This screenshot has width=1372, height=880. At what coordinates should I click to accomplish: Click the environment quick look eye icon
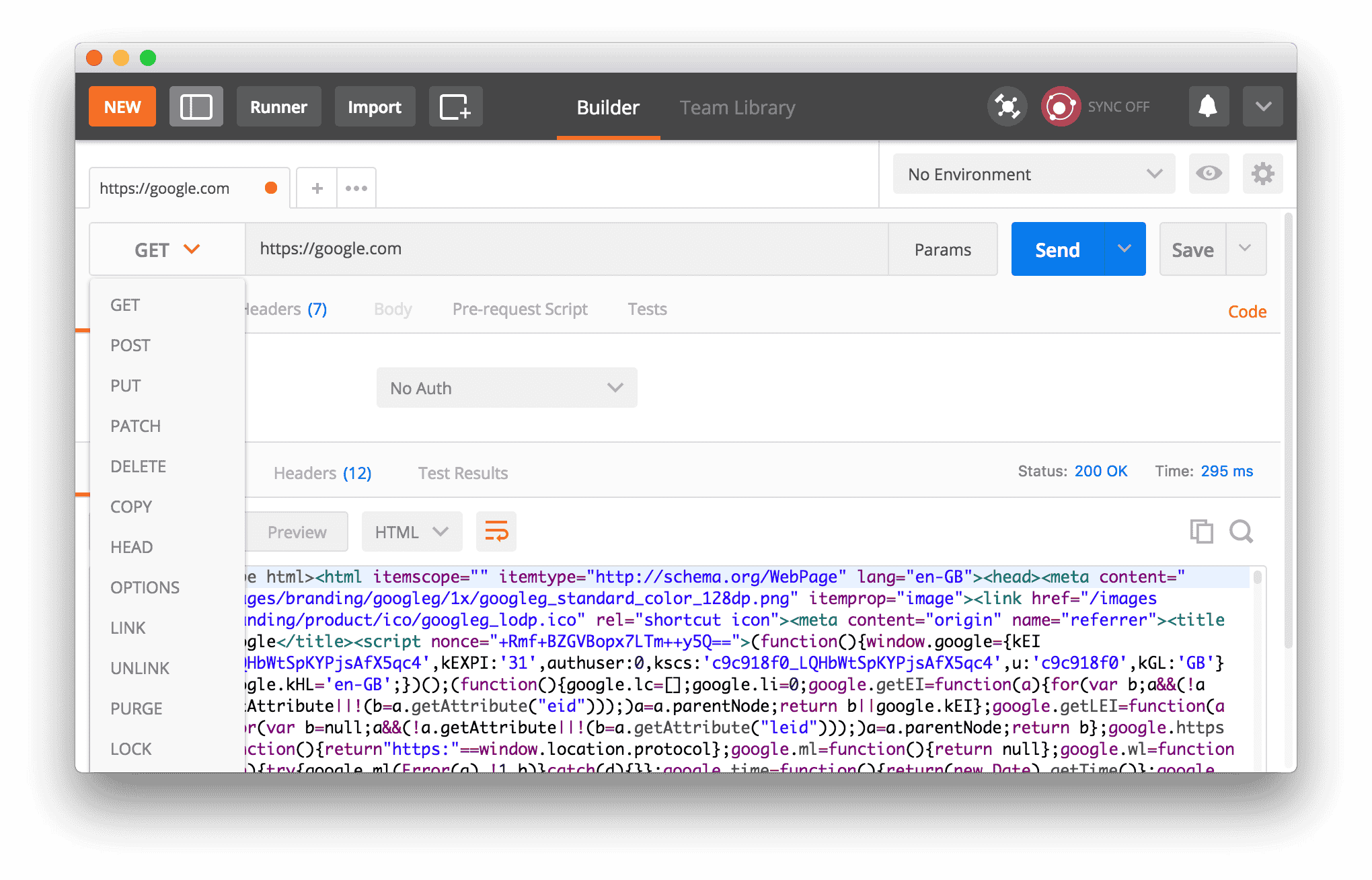pyautogui.click(x=1209, y=174)
